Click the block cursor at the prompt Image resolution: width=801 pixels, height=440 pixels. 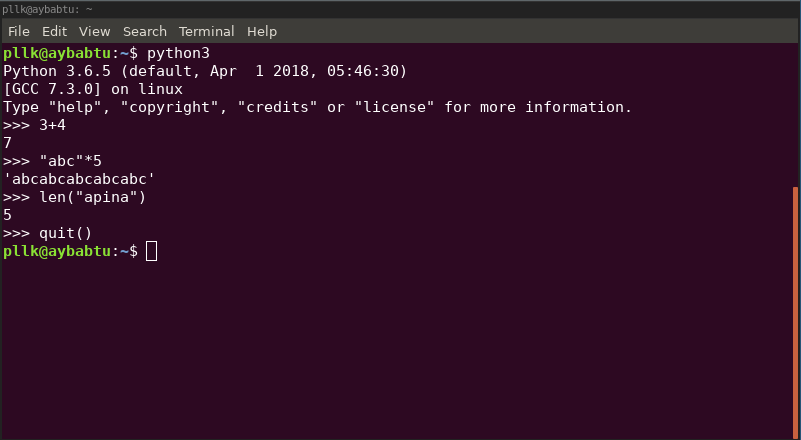point(151,251)
